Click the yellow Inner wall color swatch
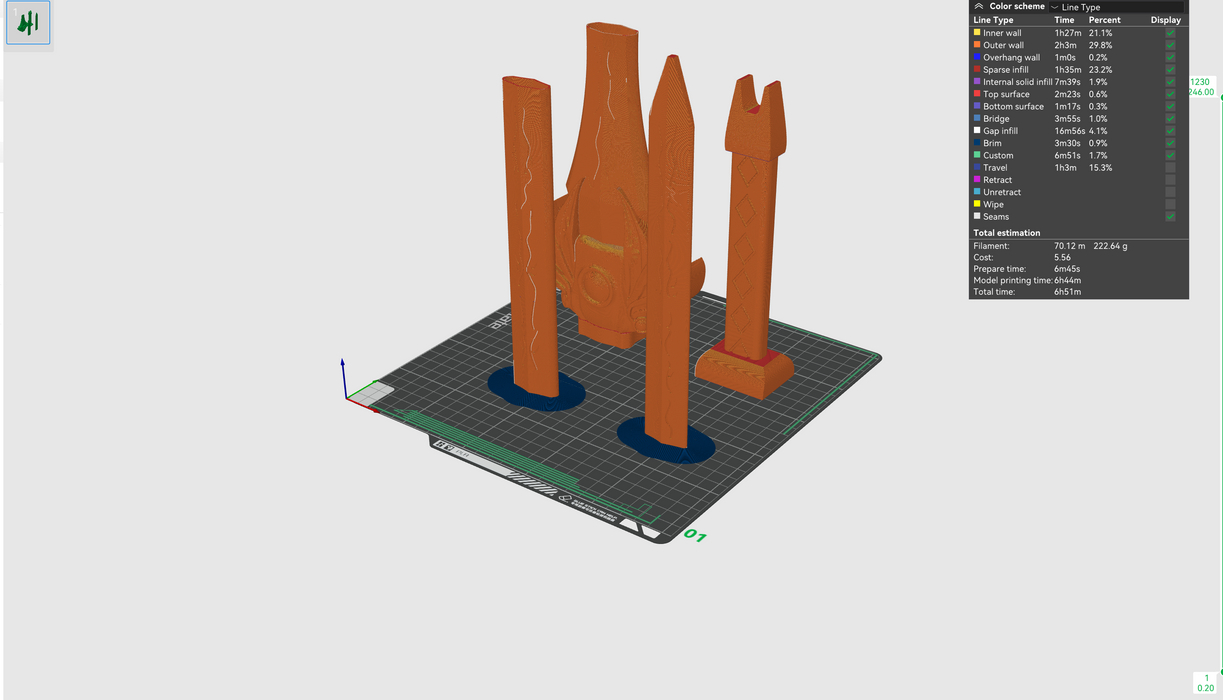 pyautogui.click(x=977, y=33)
